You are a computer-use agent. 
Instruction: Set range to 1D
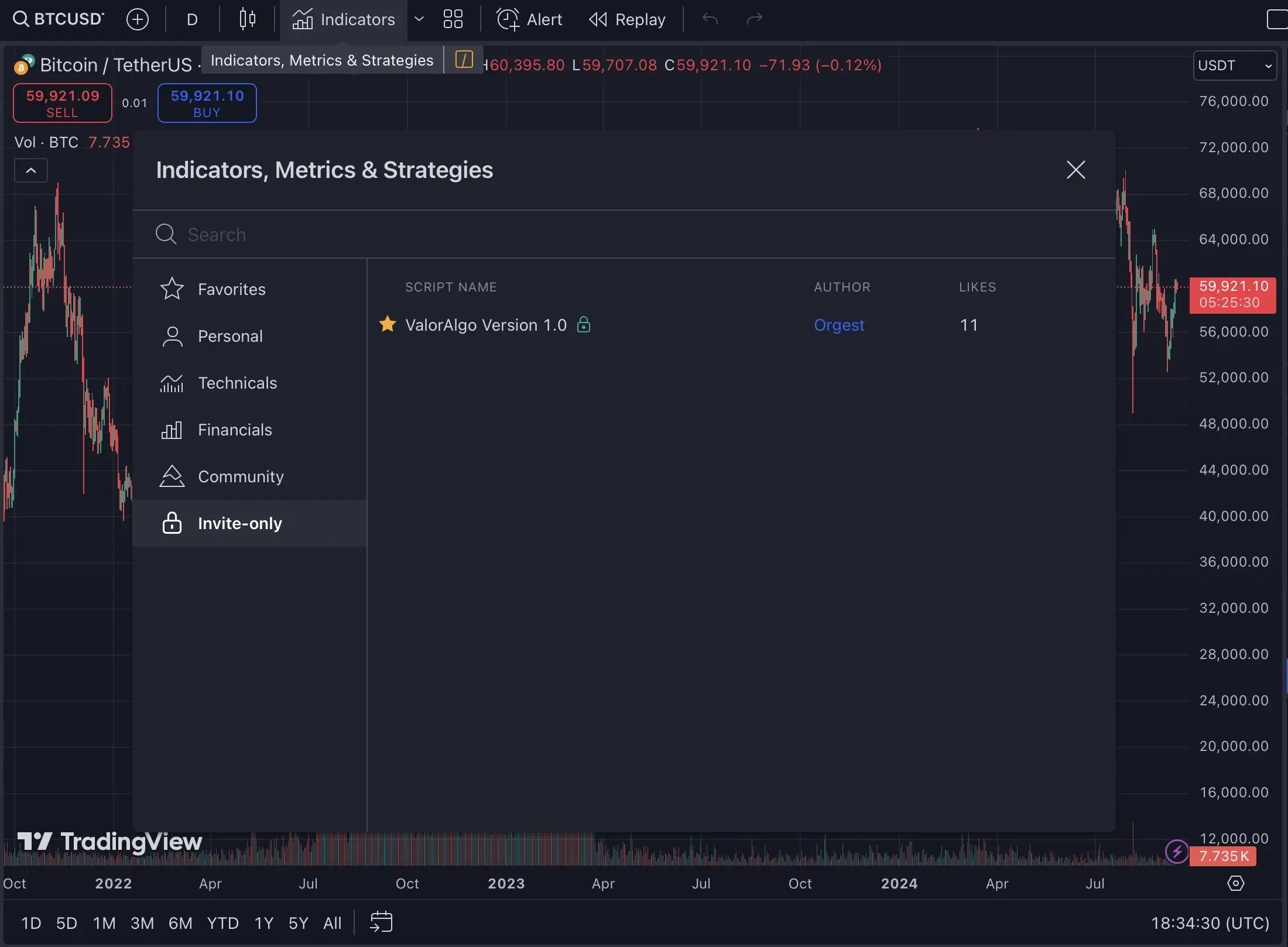pyautogui.click(x=31, y=923)
